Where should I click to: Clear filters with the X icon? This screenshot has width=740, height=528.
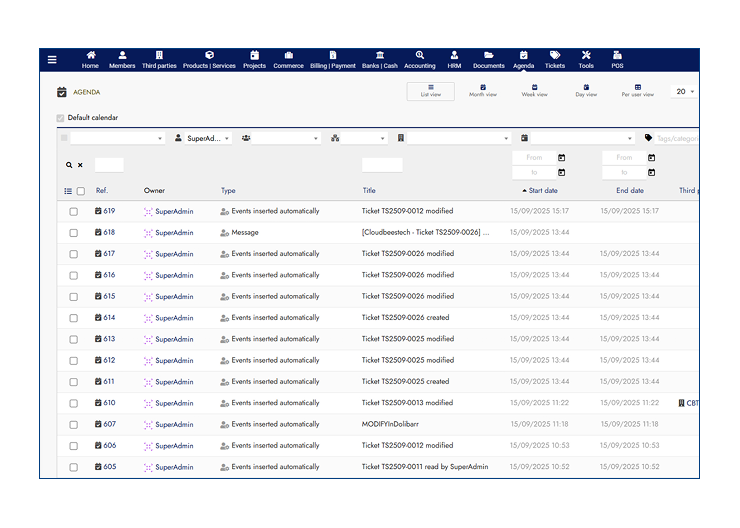pos(80,165)
